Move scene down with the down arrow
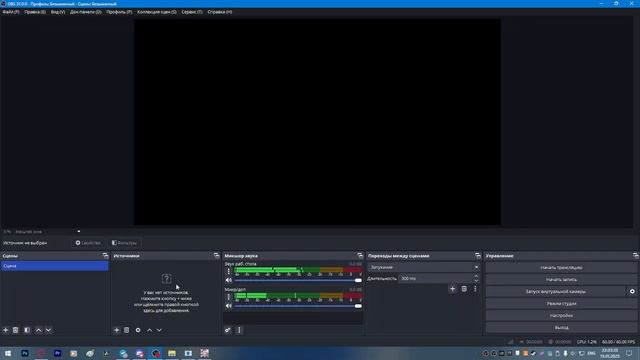 (x=48, y=330)
